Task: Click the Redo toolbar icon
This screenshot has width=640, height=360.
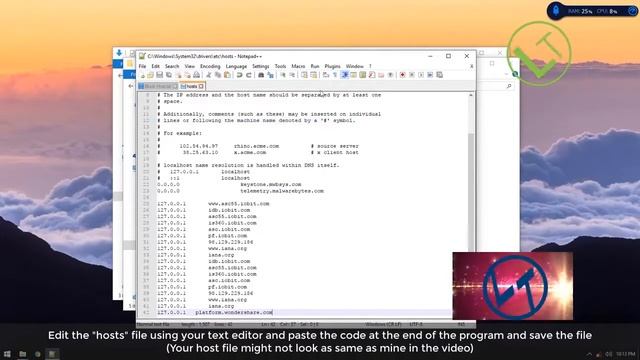Action: point(249,75)
